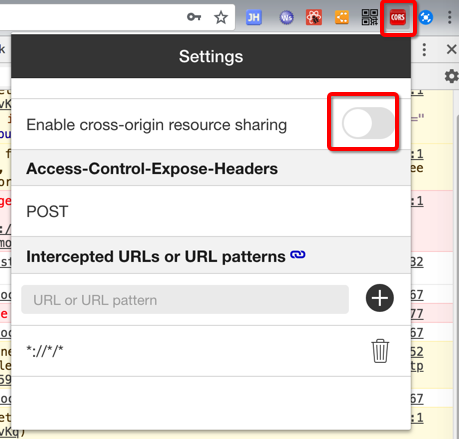Select the *://*/* intercepted pattern entry
The width and height of the screenshot is (459, 439).
pos(45,351)
